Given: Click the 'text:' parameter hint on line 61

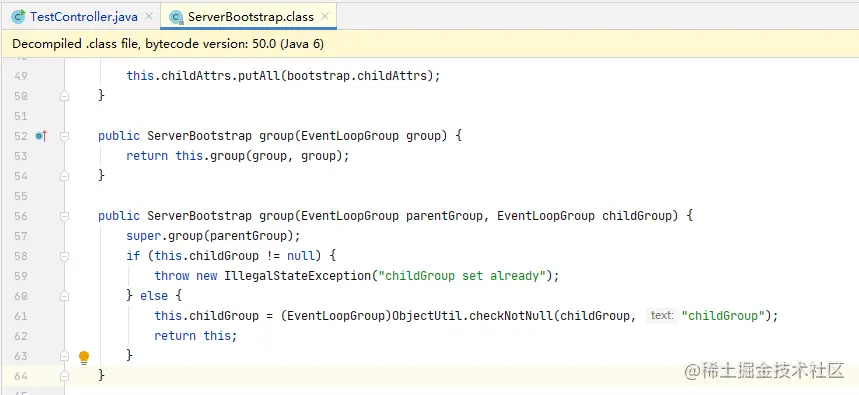Looking at the screenshot, I should coord(662,316).
